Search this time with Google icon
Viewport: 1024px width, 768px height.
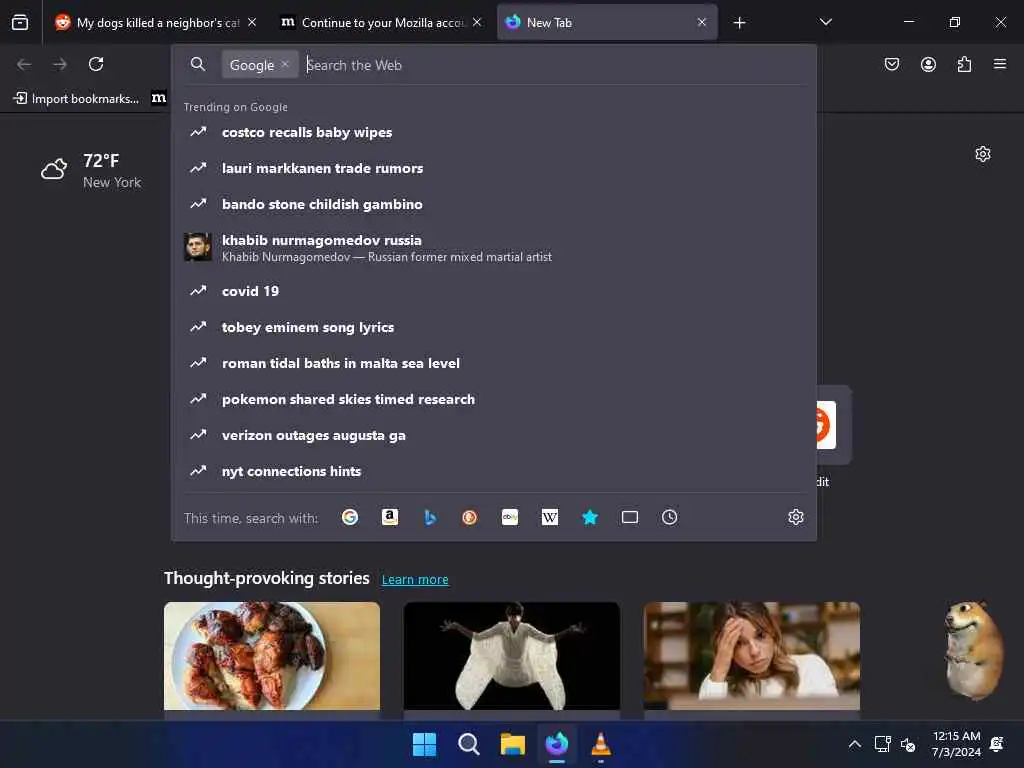coord(350,517)
